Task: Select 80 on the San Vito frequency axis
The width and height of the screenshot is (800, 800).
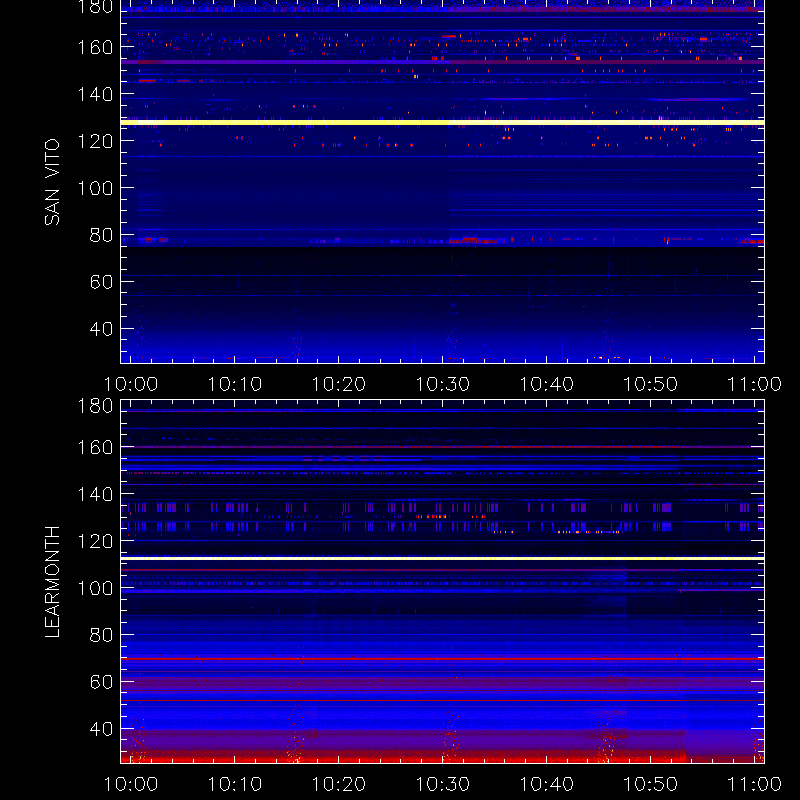Action: pyautogui.click(x=101, y=235)
